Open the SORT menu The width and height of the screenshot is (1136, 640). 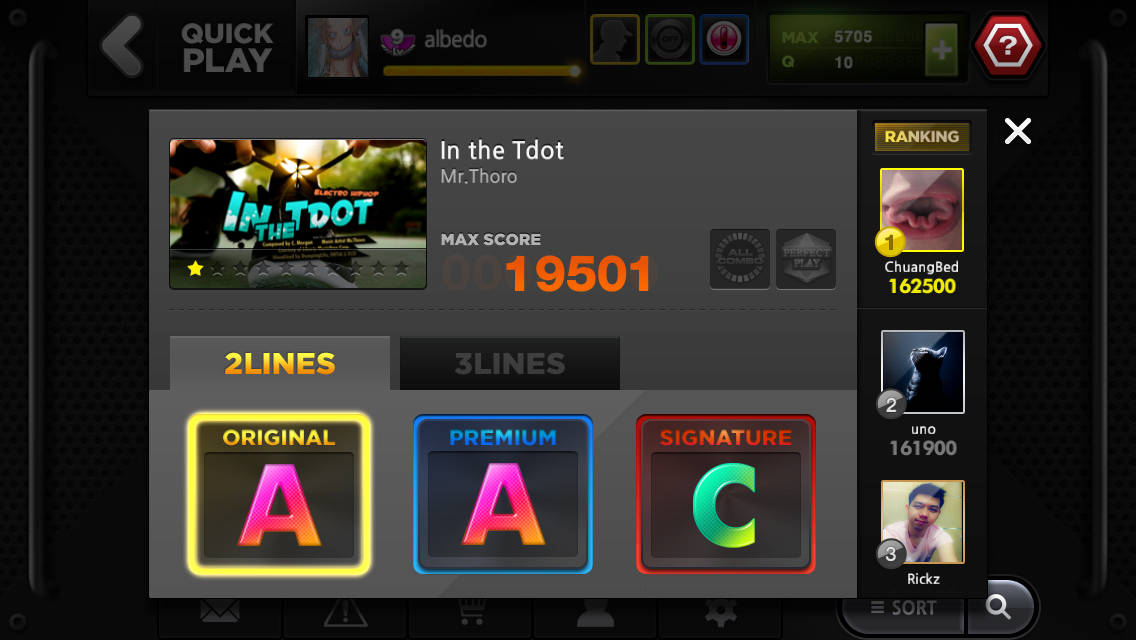point(903,608)
